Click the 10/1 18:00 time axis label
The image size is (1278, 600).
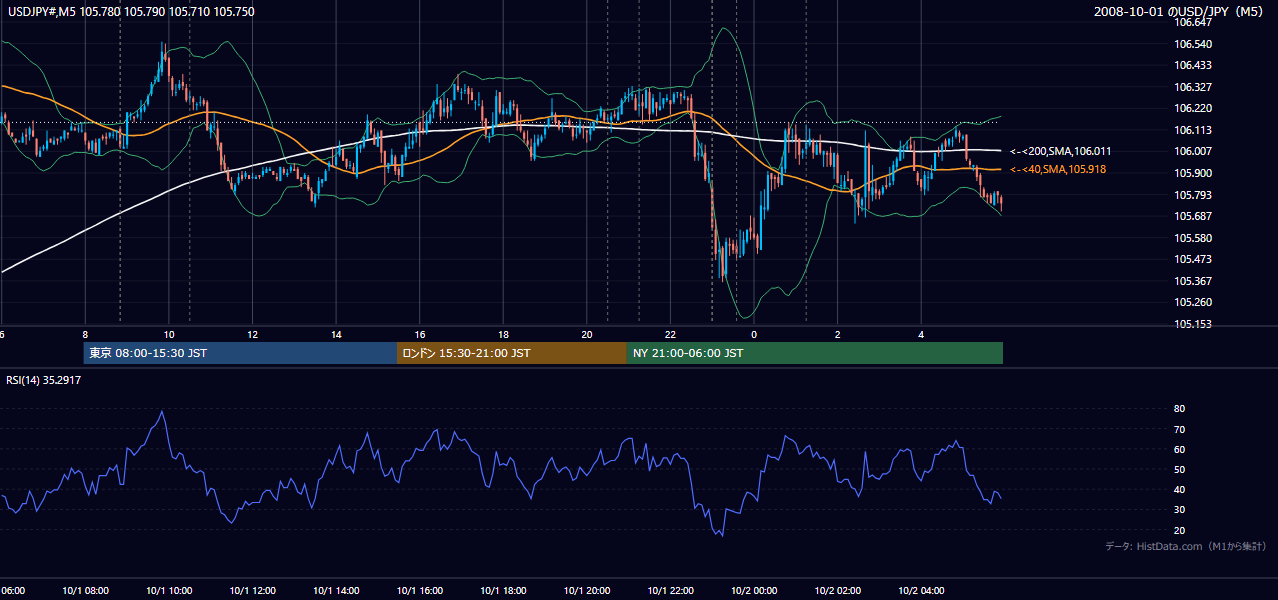[503, 590]
